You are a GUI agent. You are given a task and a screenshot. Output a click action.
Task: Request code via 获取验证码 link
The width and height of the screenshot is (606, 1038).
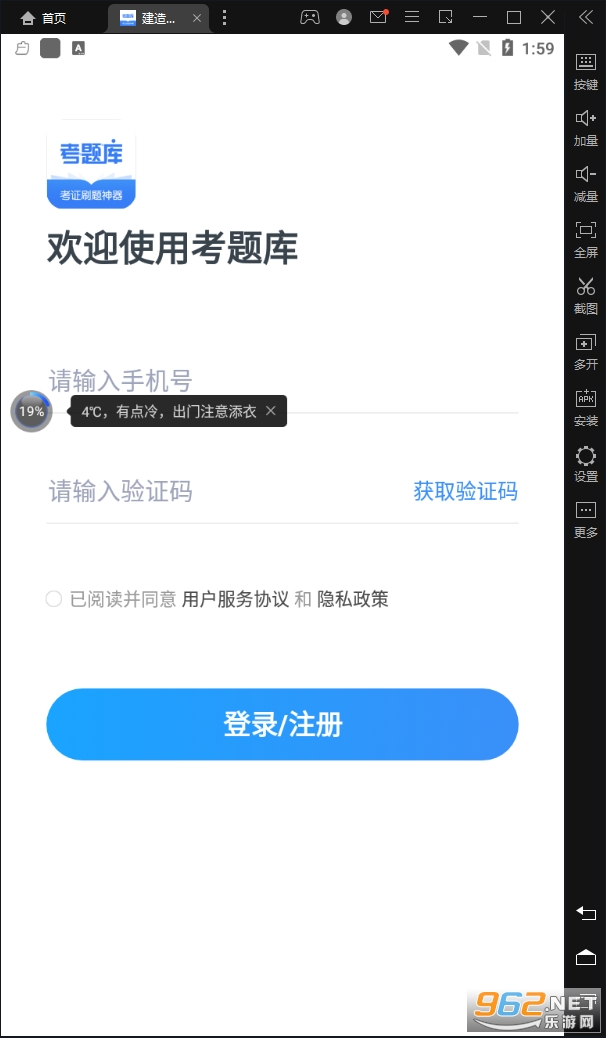point(466,491)
